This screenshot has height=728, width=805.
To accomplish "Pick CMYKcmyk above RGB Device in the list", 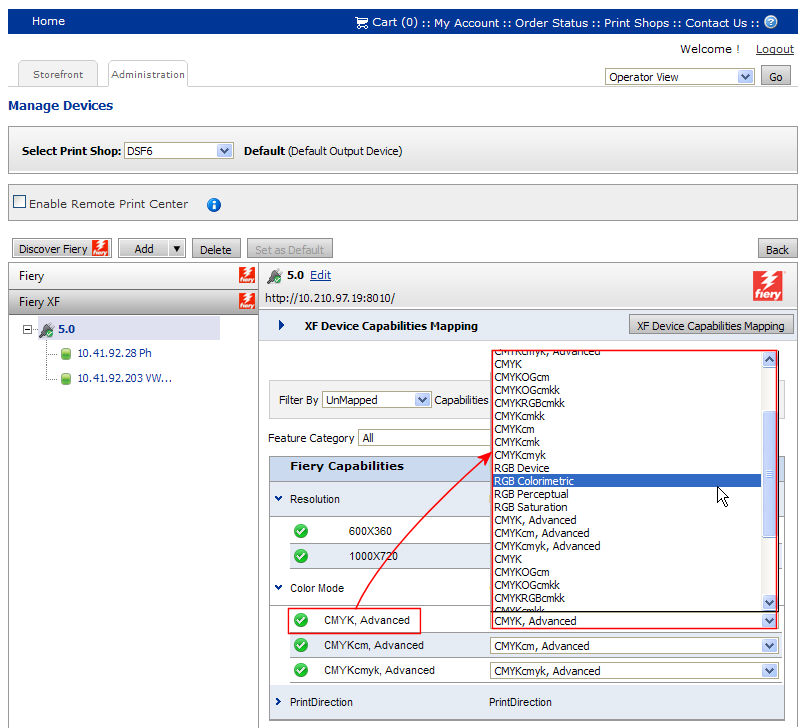I will pyautogui.click(x=627, y=455).
